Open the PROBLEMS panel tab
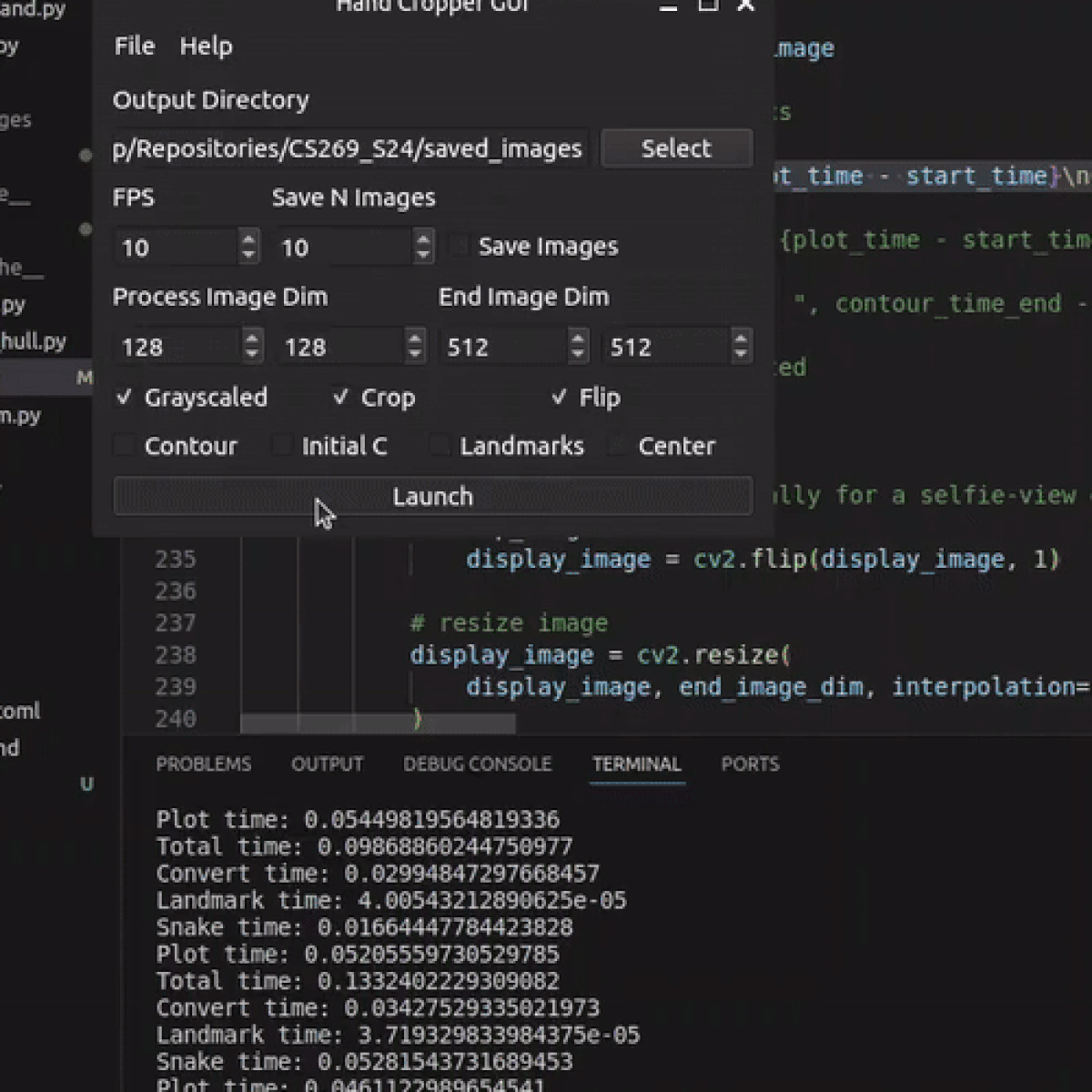 pos(203,764)
